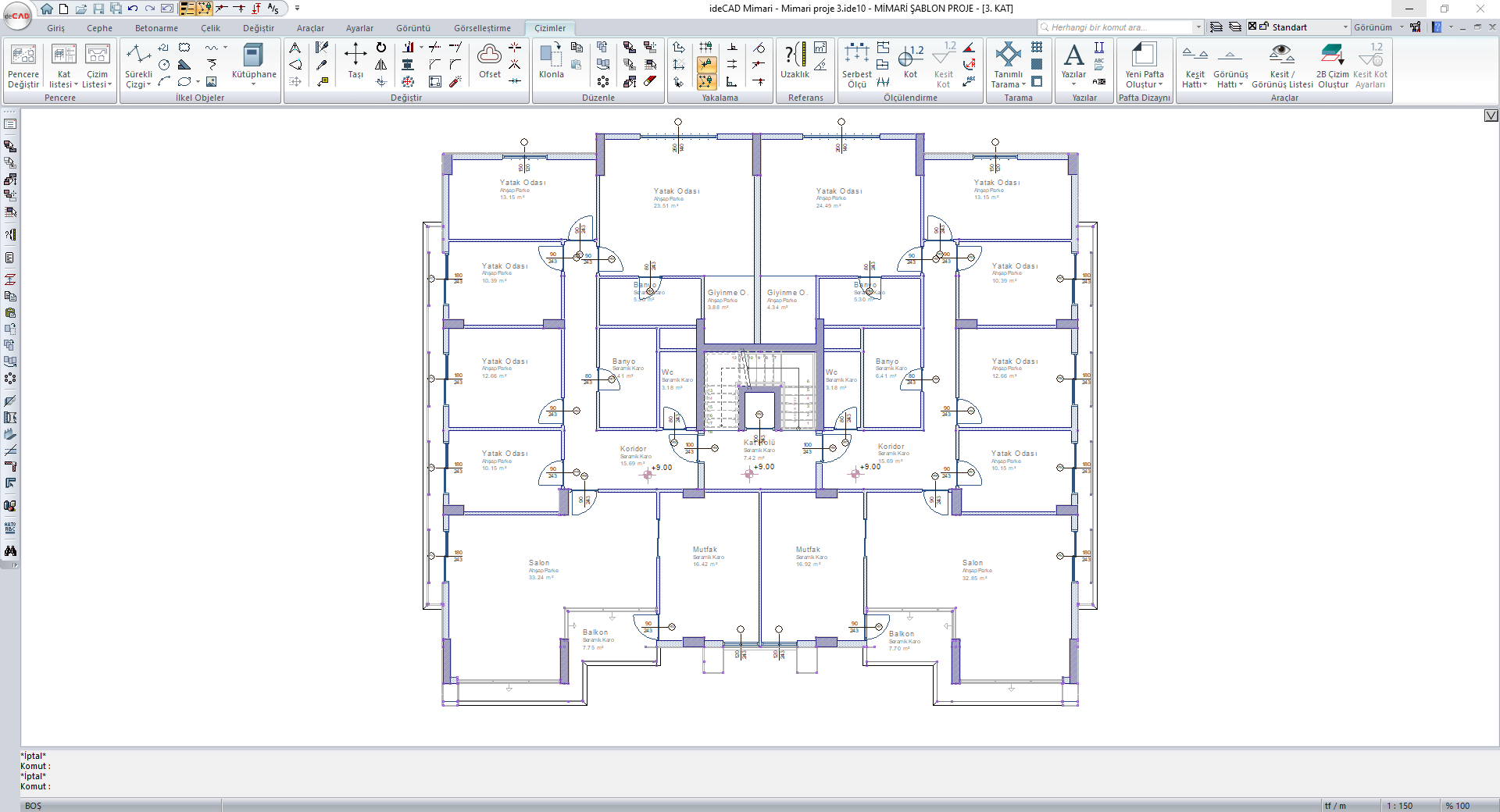The height and width of the screenshot is (812, 1500).
Task: Place a Kot elevation marker
Action: point(910,61)
